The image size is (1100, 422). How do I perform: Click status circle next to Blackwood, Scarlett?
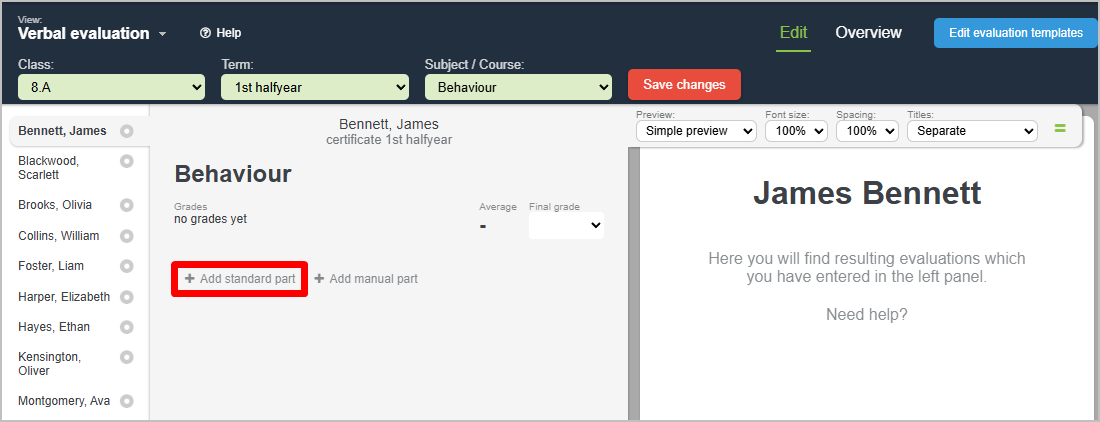point(127,161)
